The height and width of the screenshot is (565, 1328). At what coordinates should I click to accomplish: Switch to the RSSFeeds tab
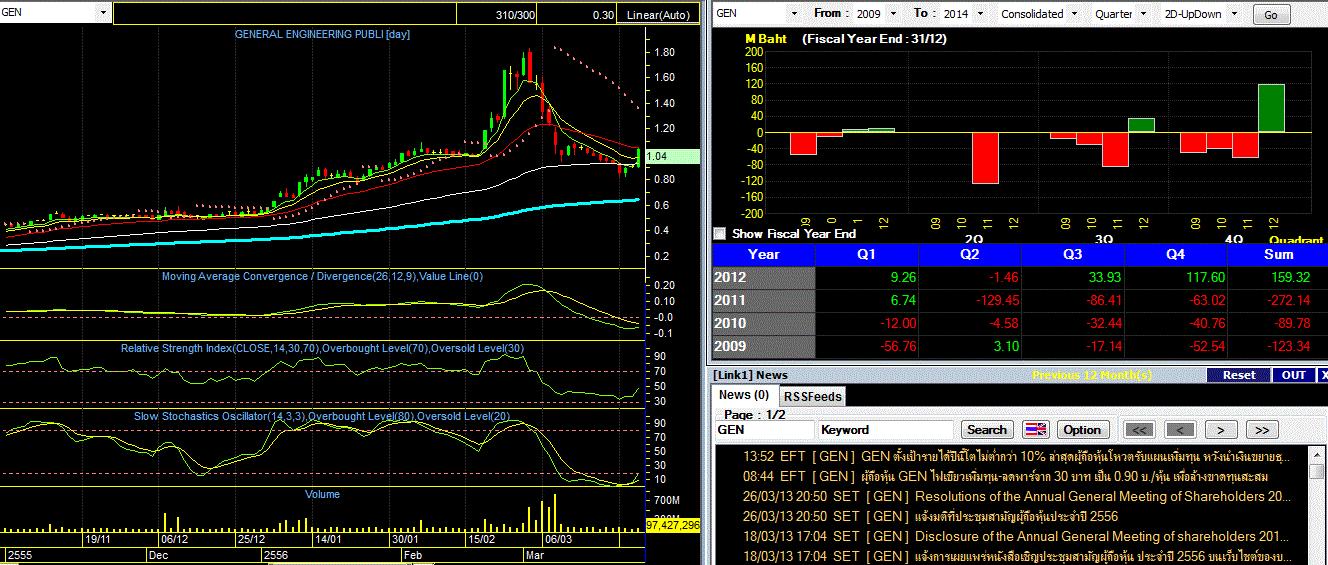[811, 396]
